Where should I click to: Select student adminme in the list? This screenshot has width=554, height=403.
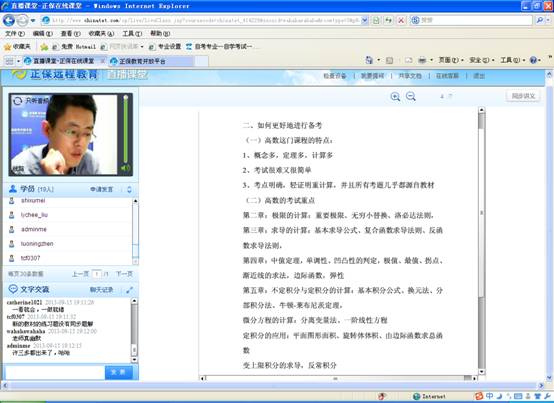click(34, 229)
